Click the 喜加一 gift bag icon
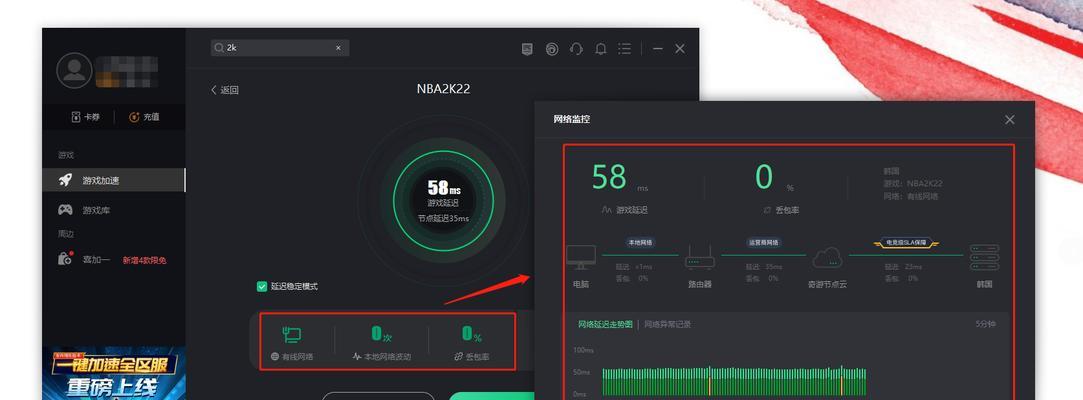The height and width of the screenshot is (400, 1083). click(x=66, y=259)
